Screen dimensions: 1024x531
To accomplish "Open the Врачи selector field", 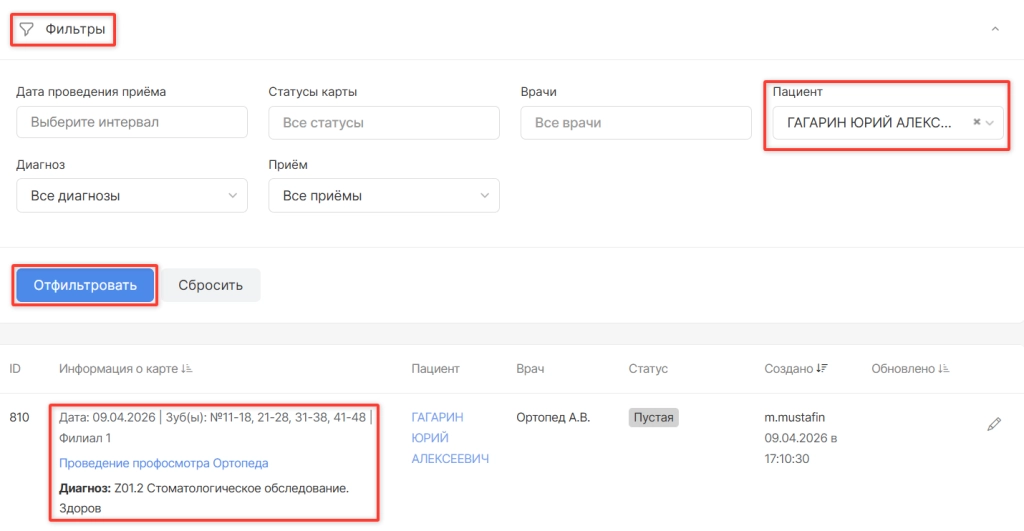I will pos(636,123).
